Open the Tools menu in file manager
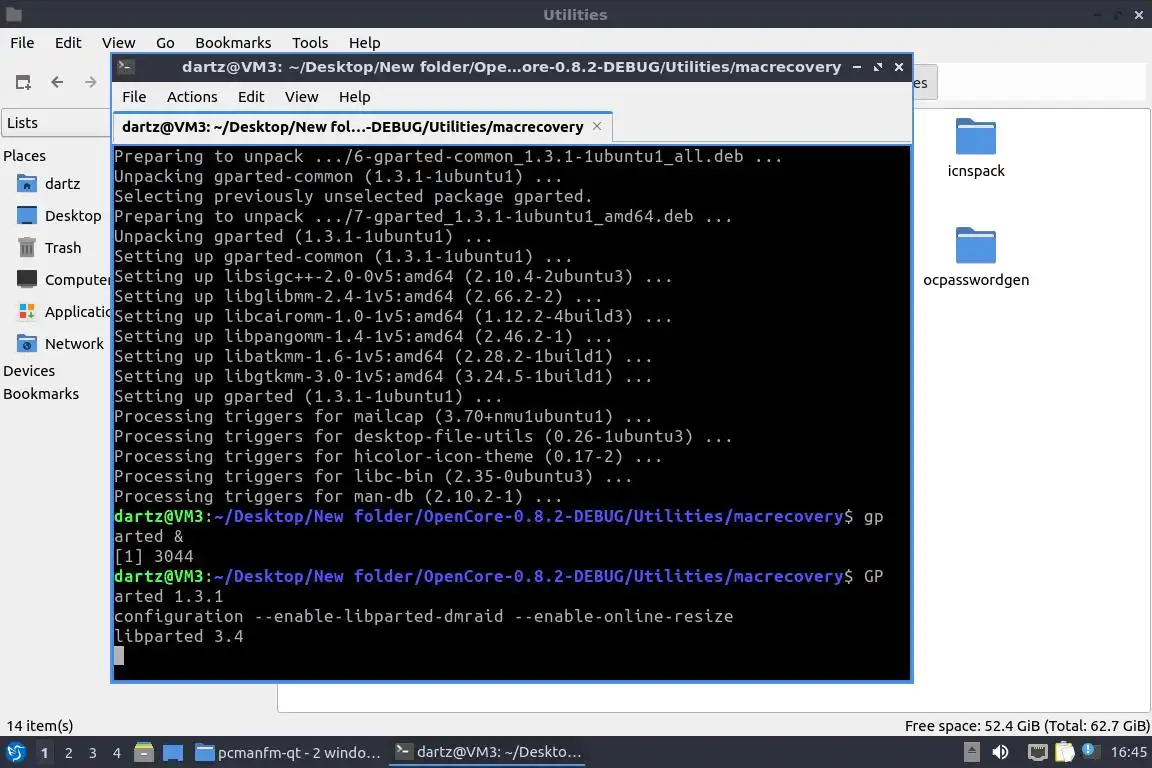 coord(310,43)
